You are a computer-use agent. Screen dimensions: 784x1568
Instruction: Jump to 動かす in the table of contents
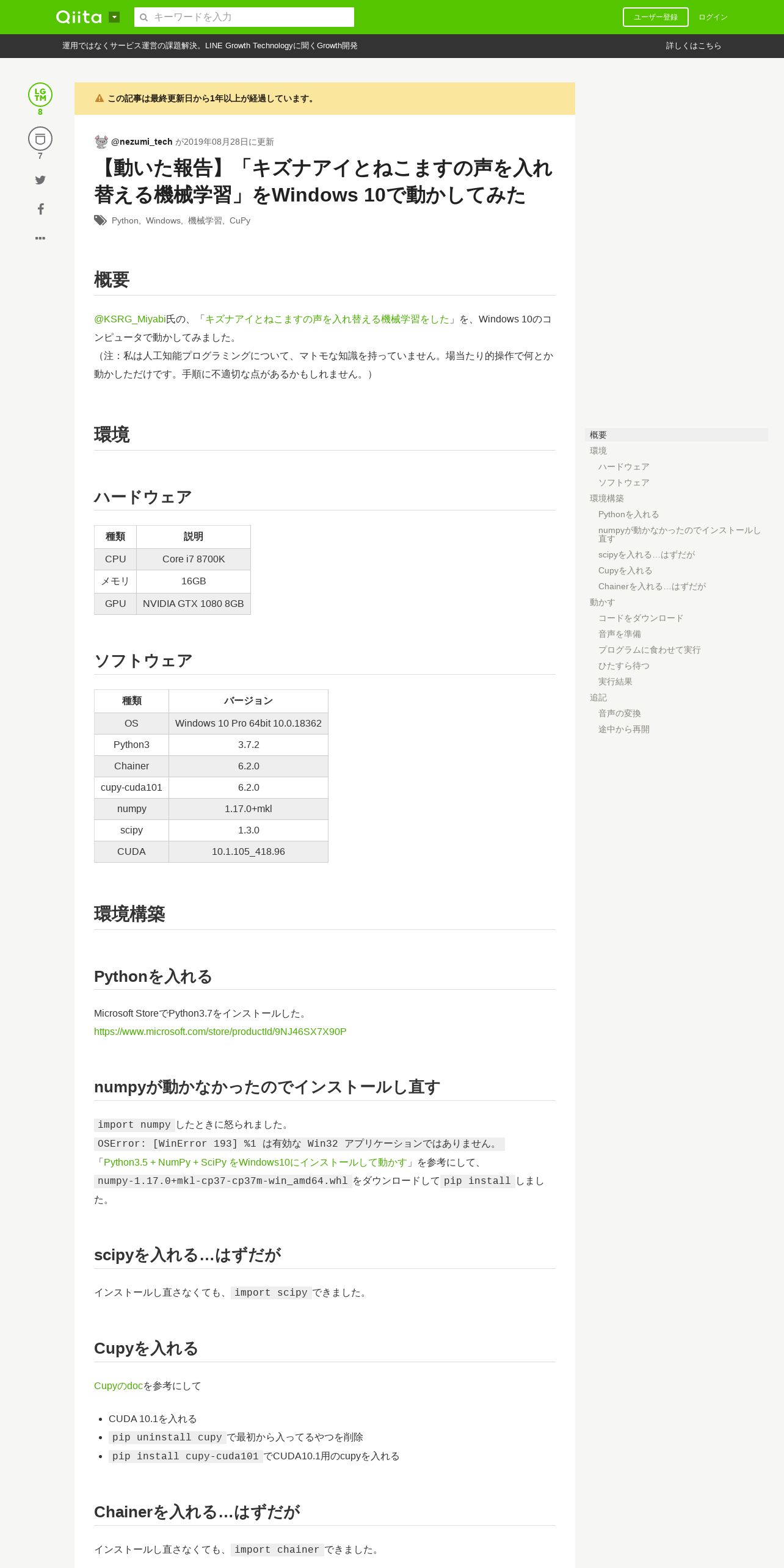tap(603, 602)
